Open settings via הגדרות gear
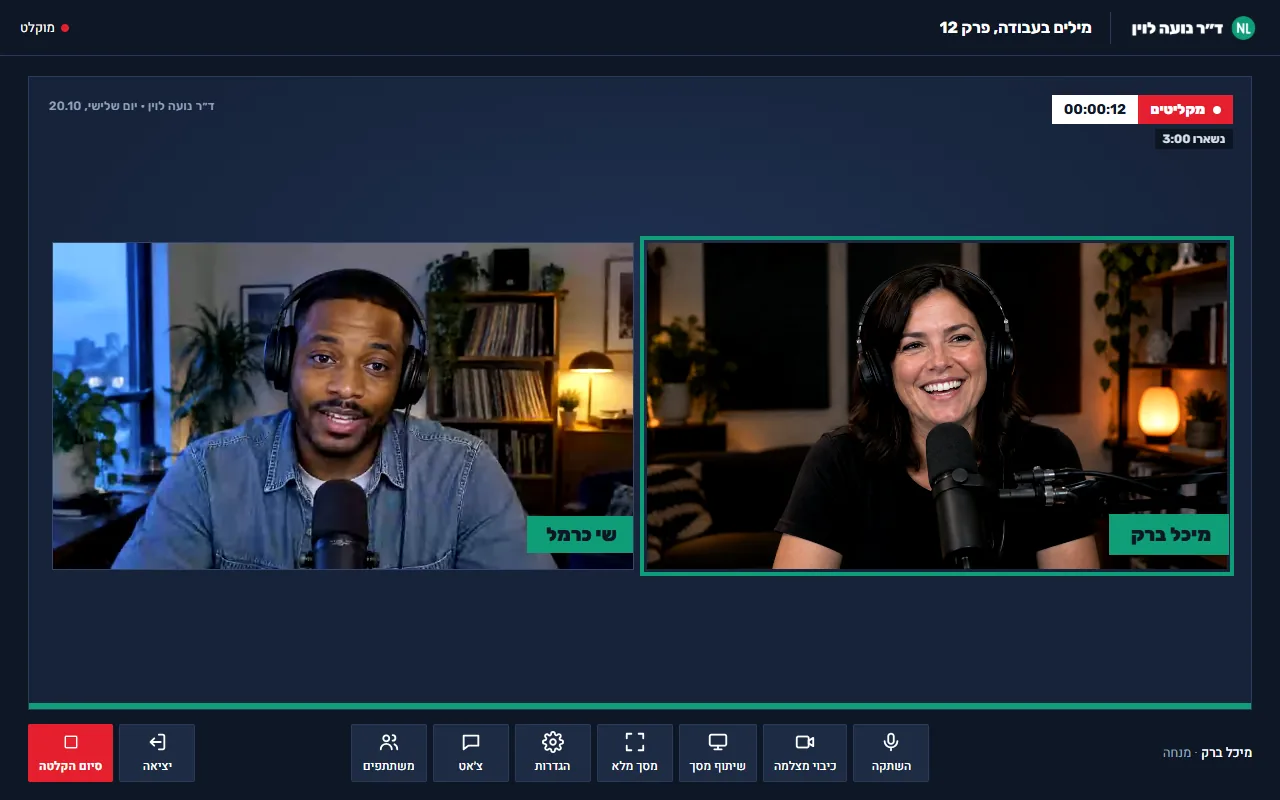 point(552,753)
